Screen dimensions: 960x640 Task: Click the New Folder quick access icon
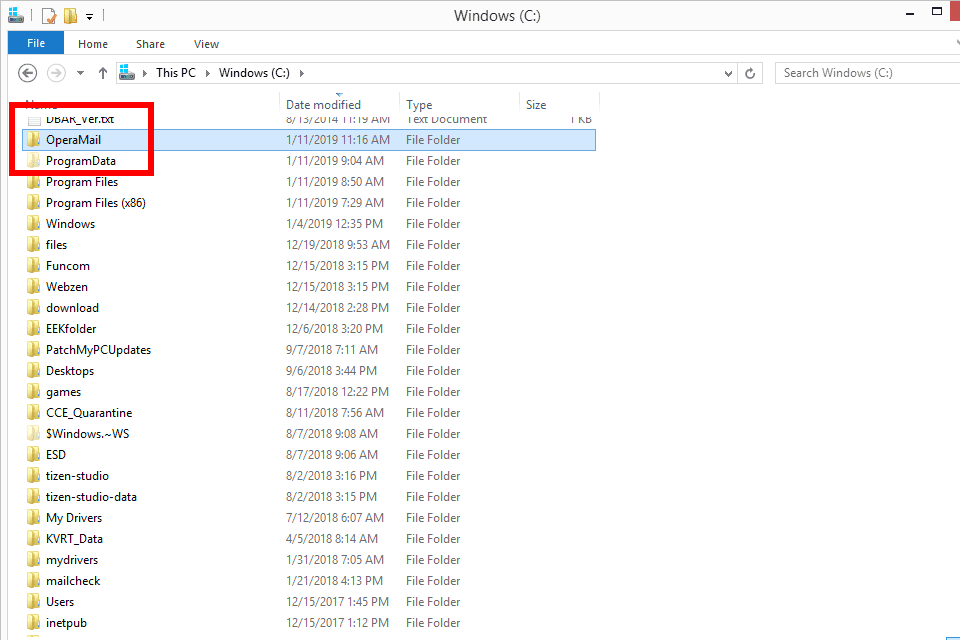pyautogui.click(x=70, y=15)
